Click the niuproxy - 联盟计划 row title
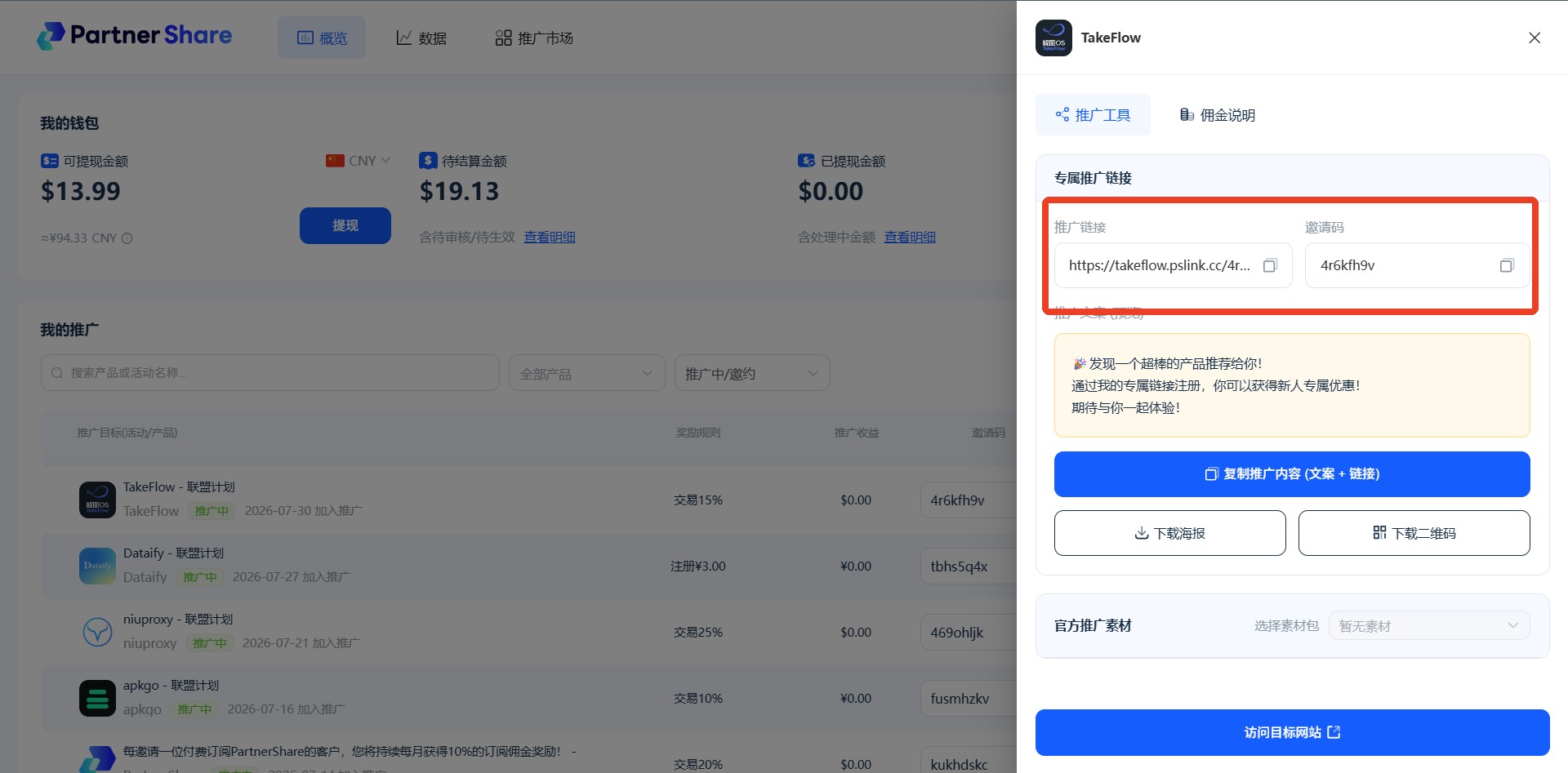 coord(178,620)
